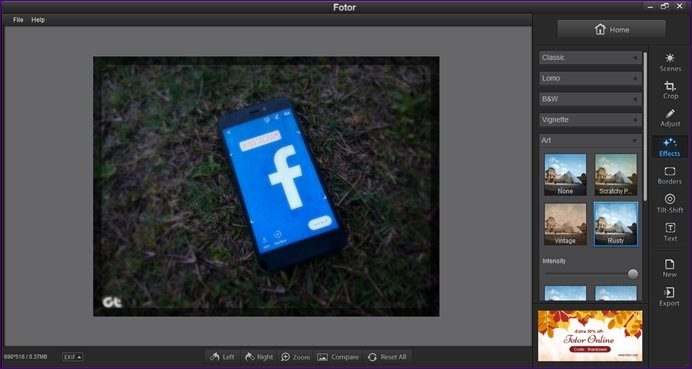Select the None effect thumbnail
This screenshot has height=369, width=692.
[565, 174]
